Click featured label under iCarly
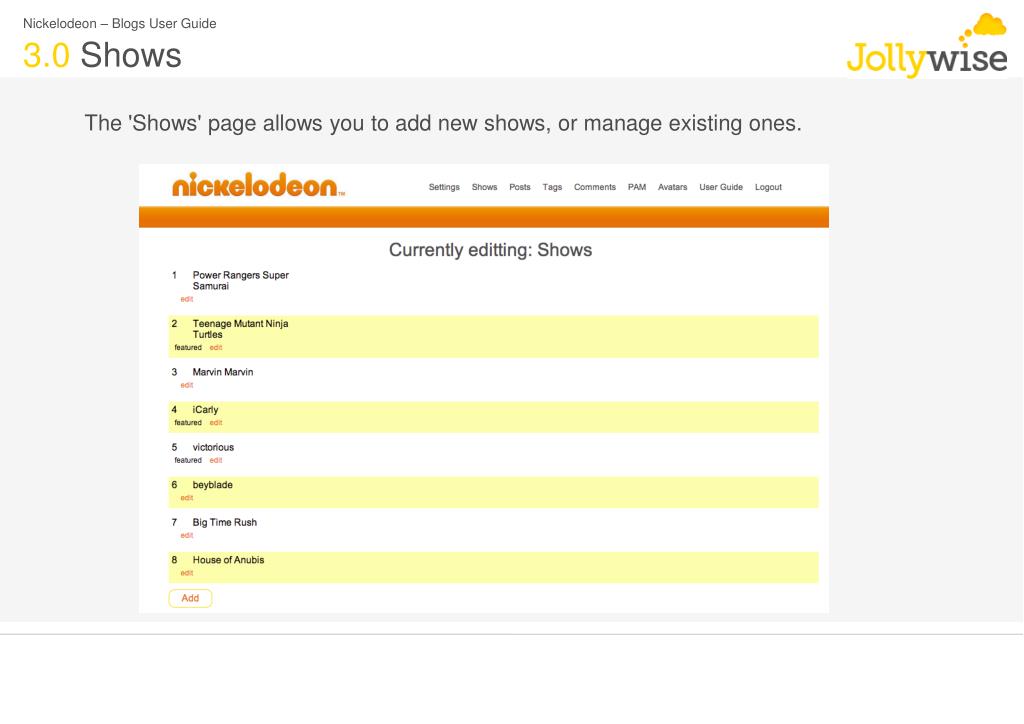 188,422
